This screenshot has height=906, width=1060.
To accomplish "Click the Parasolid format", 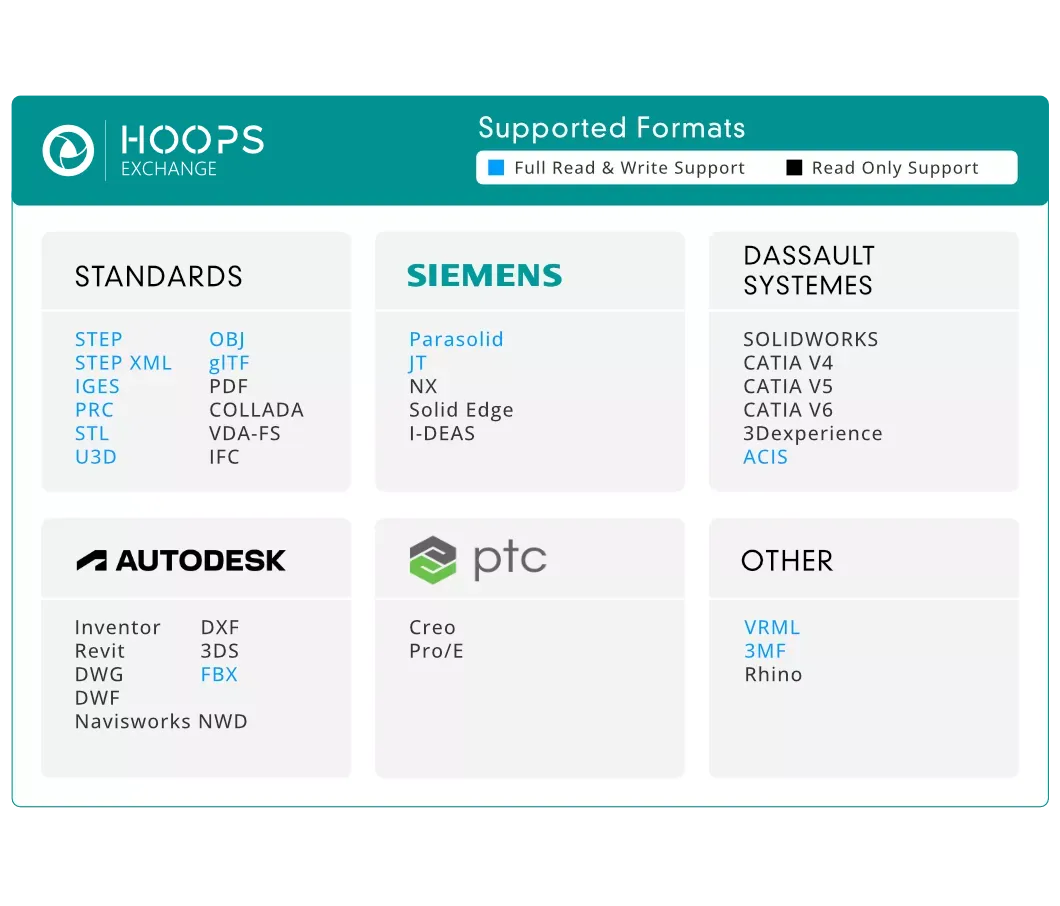I will 456,339.
